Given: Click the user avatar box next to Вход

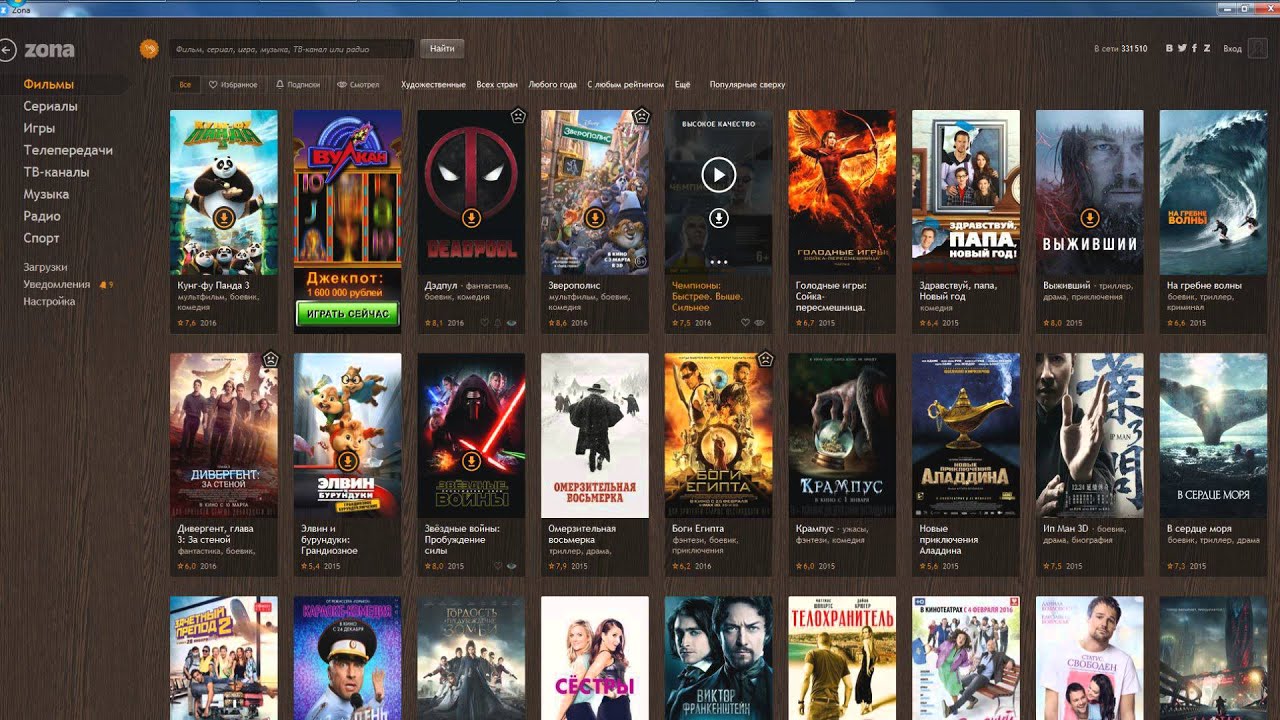Looking at the screenshot, I should (x=1258, y=48).
